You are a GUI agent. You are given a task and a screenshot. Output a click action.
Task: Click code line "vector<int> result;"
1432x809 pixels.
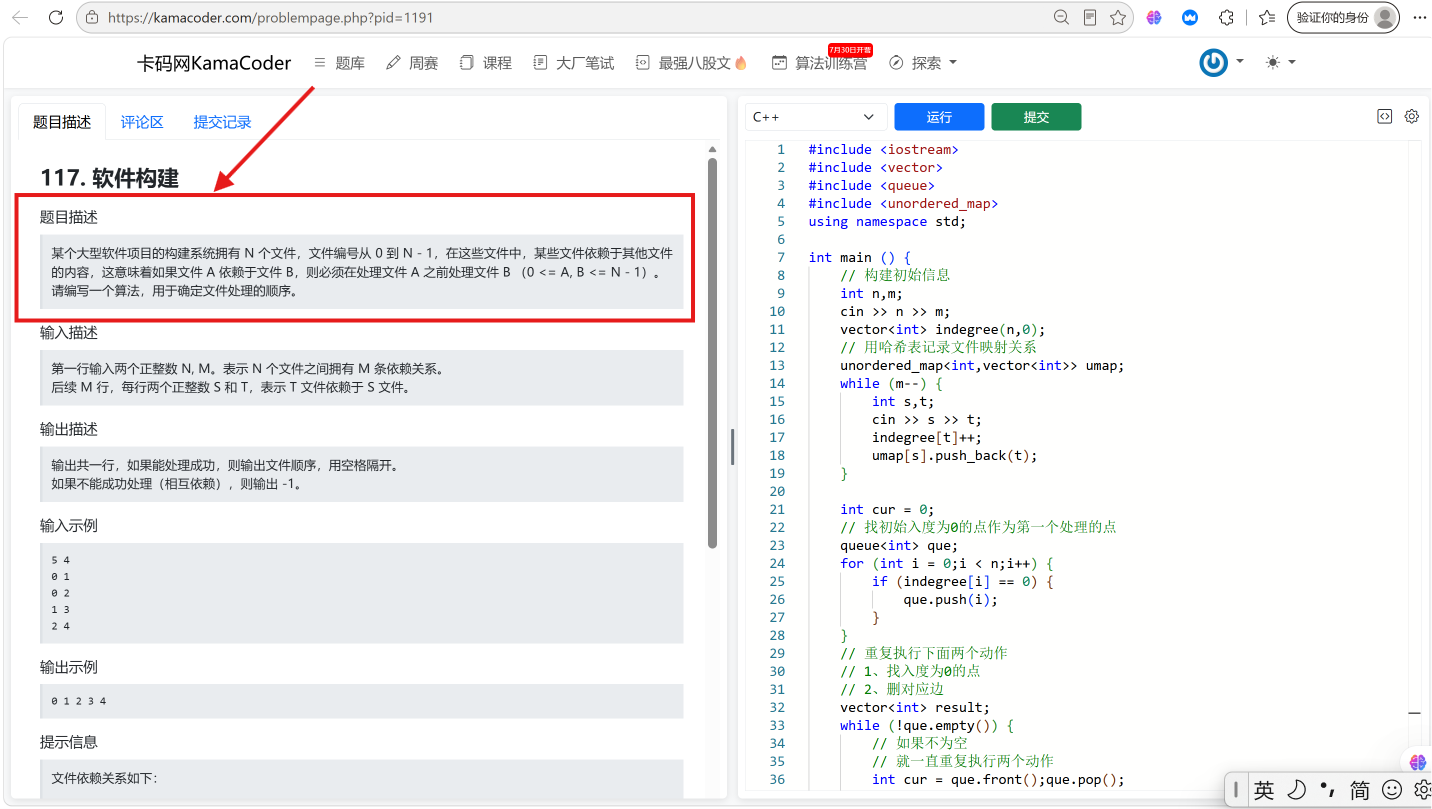pos(915,707)
